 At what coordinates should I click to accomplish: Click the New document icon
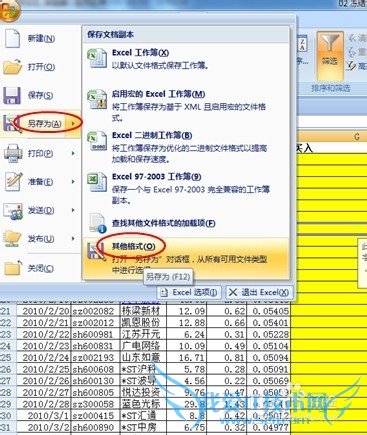pos(13,38)
